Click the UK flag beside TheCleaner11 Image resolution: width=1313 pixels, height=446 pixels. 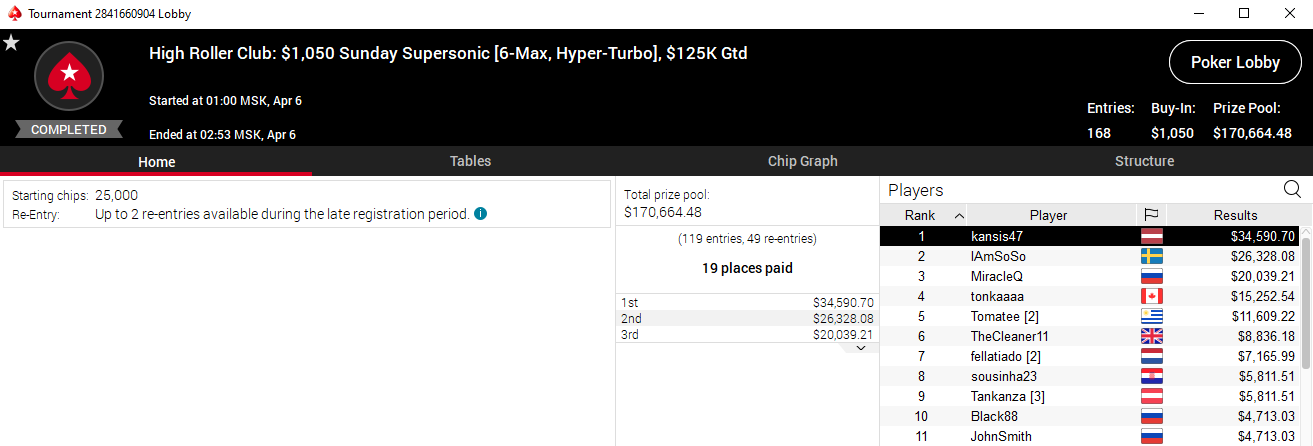pyautogui.click(x=1151, y=336)
